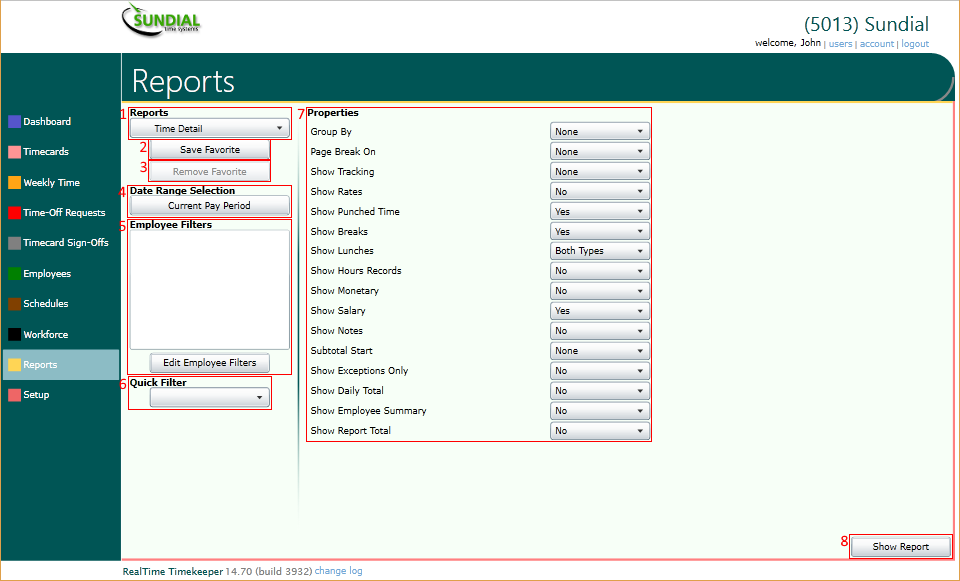
Task: Open the Show Tracking dropdown
Action: [599, 171]
